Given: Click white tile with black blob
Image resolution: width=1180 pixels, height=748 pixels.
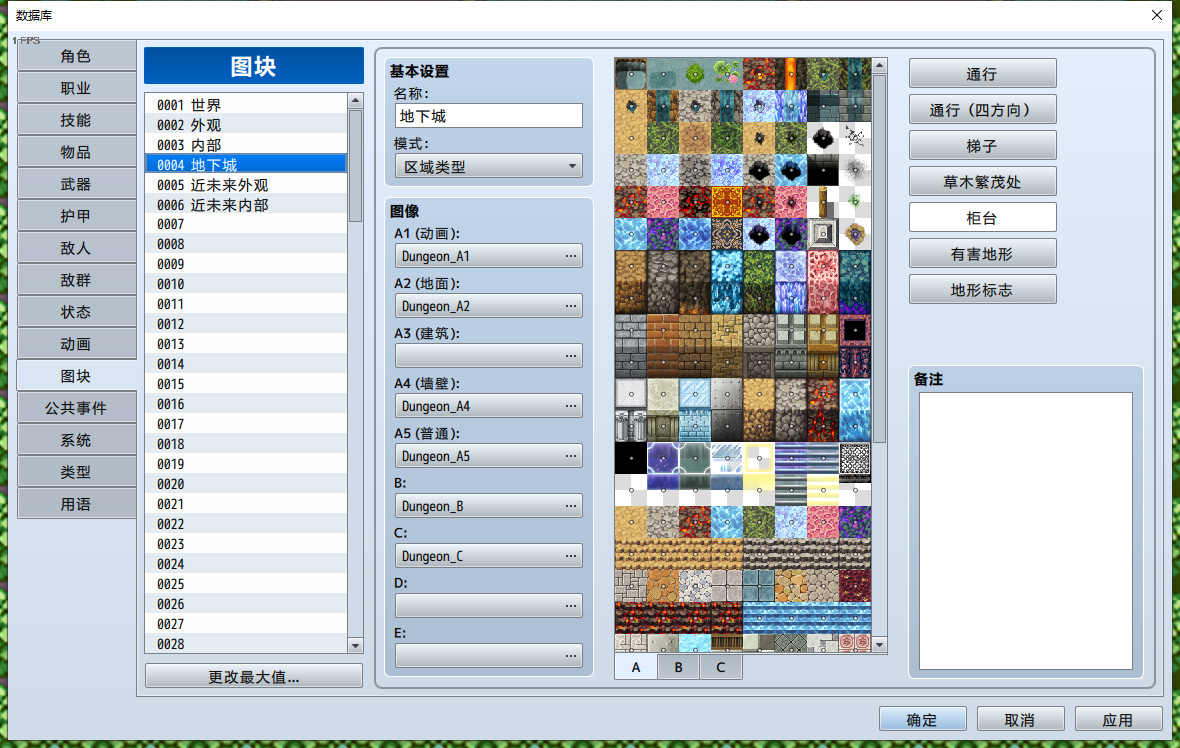Looking at the screenshot, I should click(x=823, y=138).
